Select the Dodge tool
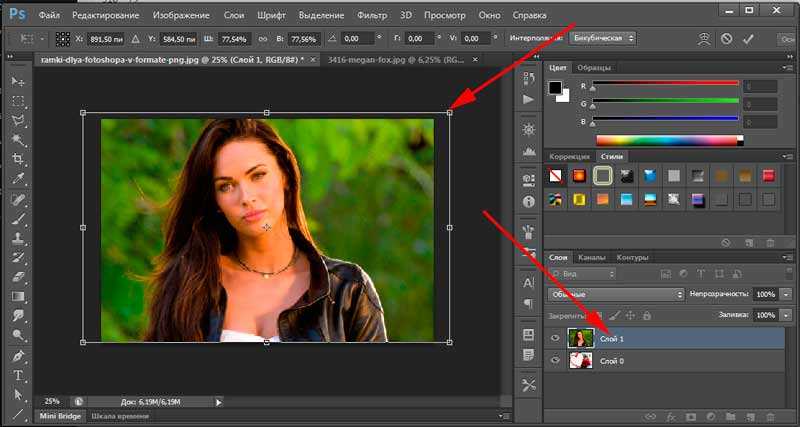Image resolution: width=800 pixels, height=427 pixels. coord(18,335)
